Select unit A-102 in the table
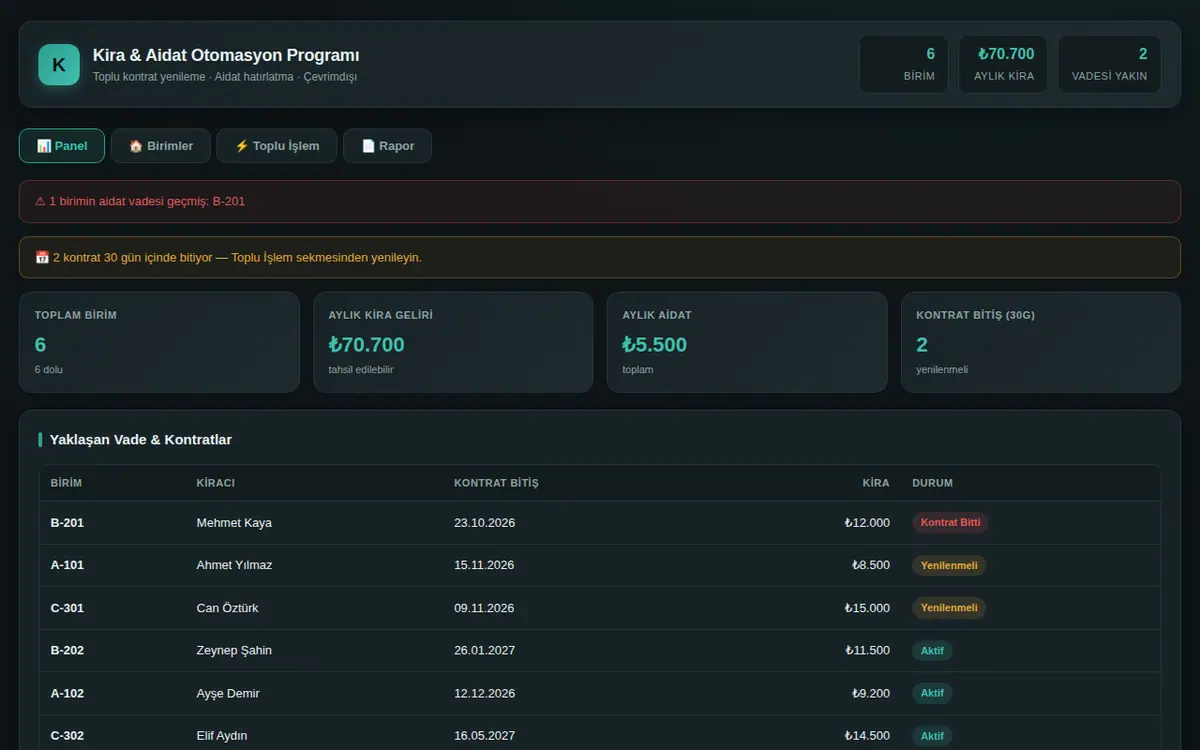The image size is (1200, 750). pos(67,693)
